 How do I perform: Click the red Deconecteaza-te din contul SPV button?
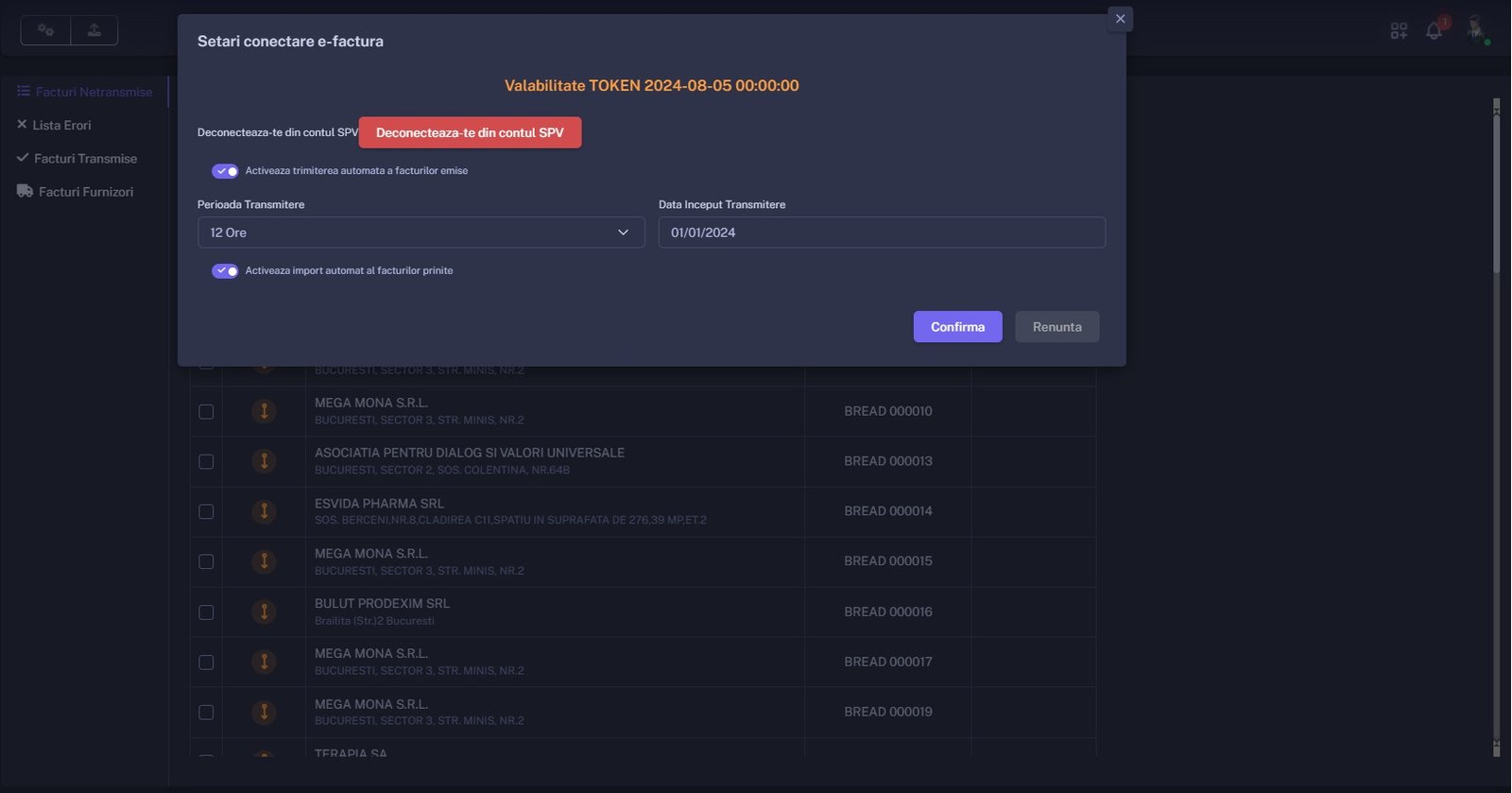pos(470,132)
